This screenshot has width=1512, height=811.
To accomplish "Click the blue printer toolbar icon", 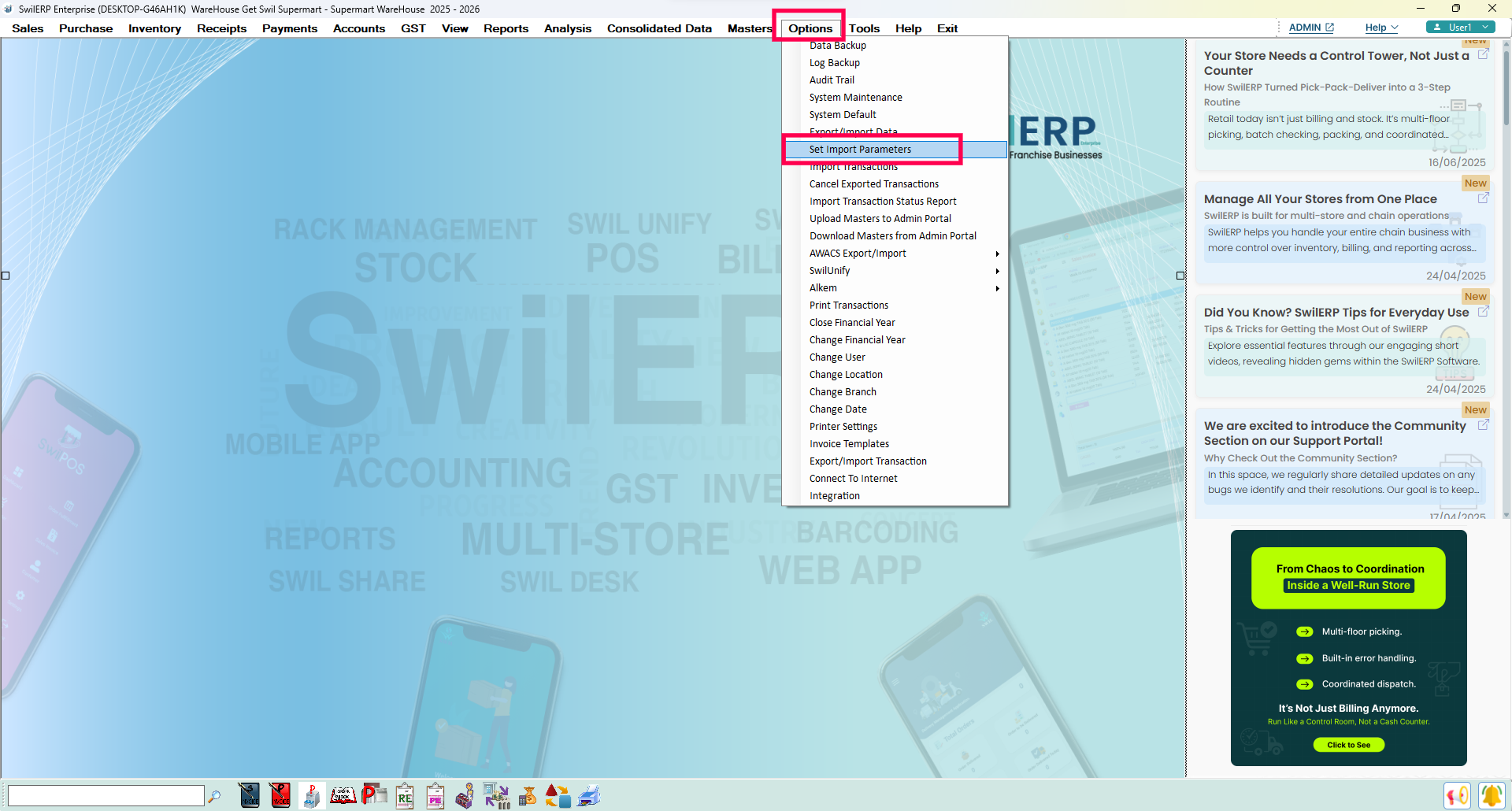I will coord(589,795).
